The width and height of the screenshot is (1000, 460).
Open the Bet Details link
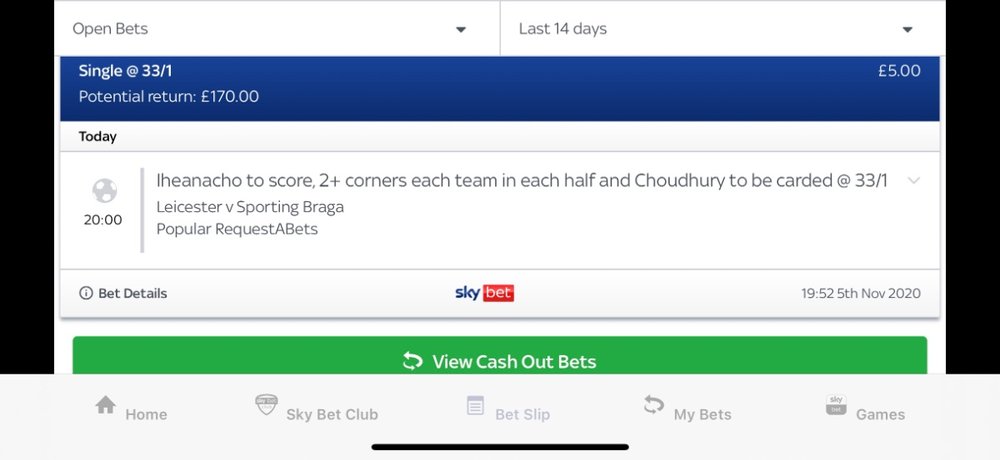(x=123, y=293)
